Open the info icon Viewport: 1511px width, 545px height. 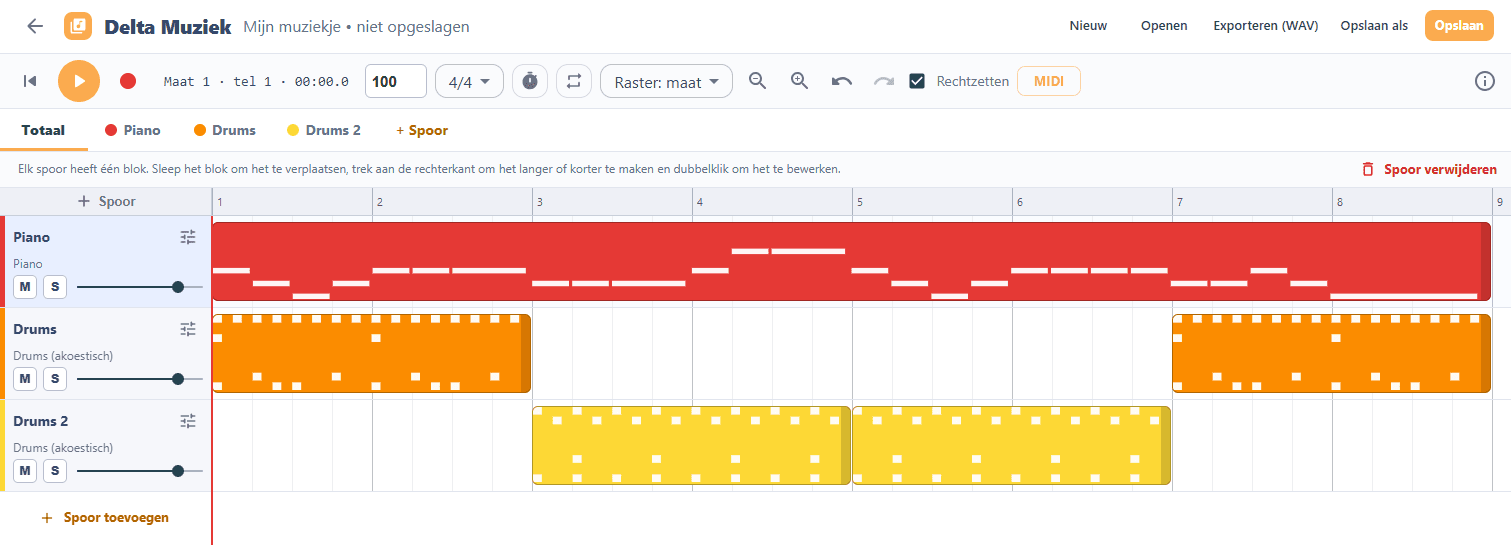click(1485, 81)
